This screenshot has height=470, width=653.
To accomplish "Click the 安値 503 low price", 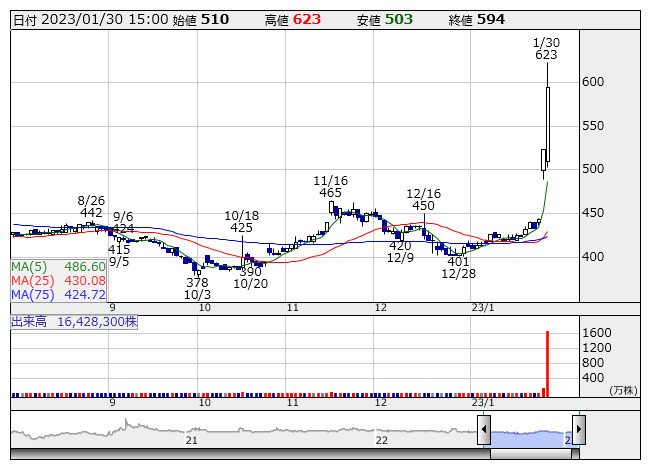I will [385, 20].
